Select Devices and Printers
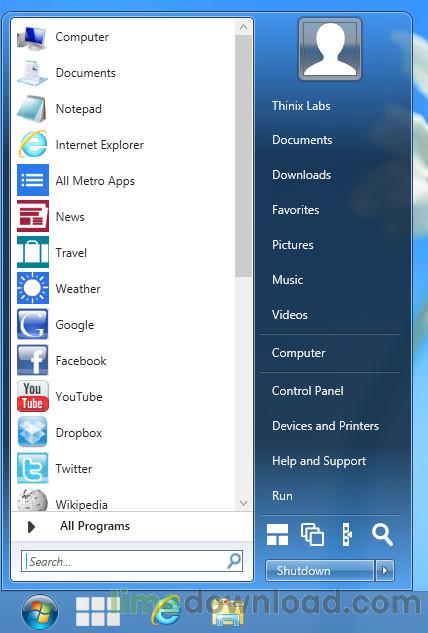The image size is (428, 633). (325, 426)
